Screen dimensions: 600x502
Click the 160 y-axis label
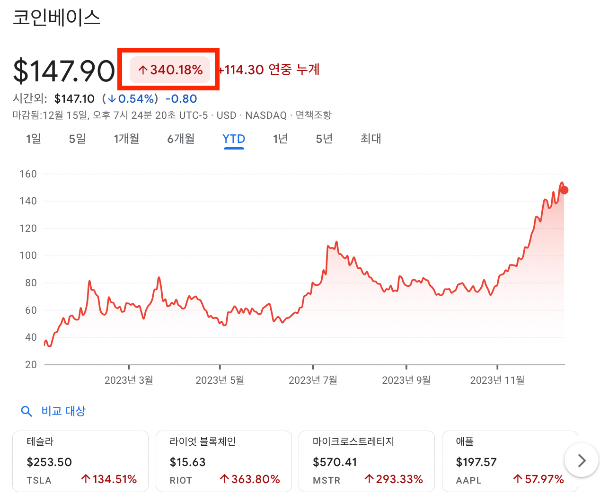[28, 174]
